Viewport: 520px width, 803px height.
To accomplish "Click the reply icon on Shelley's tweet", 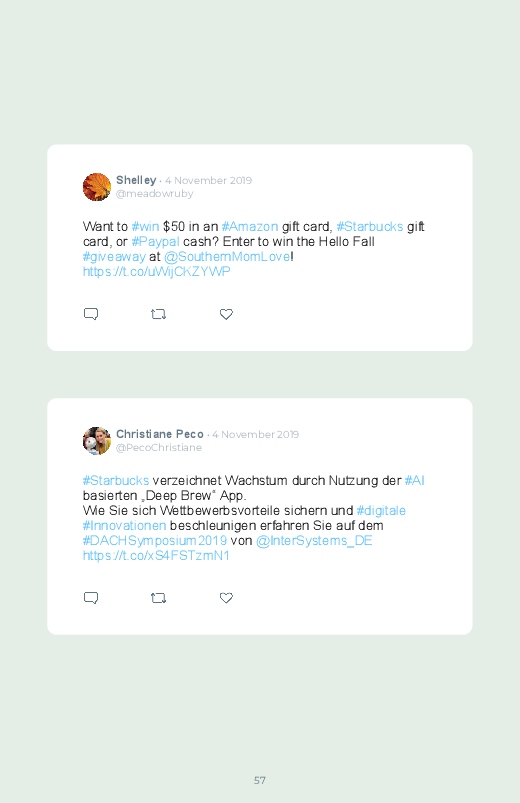I will [x=91, y=314].
